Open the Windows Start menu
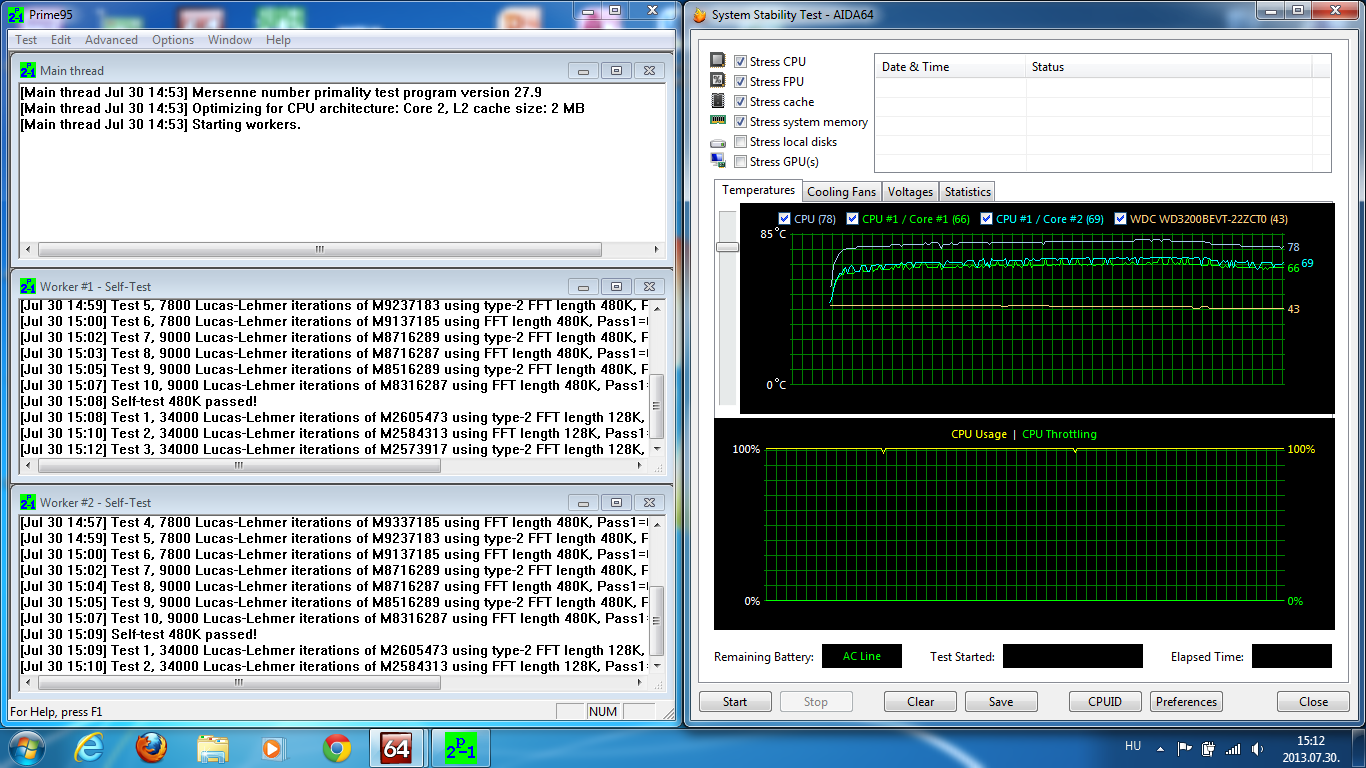The image size is (1366, 768). tap(26, 748)
